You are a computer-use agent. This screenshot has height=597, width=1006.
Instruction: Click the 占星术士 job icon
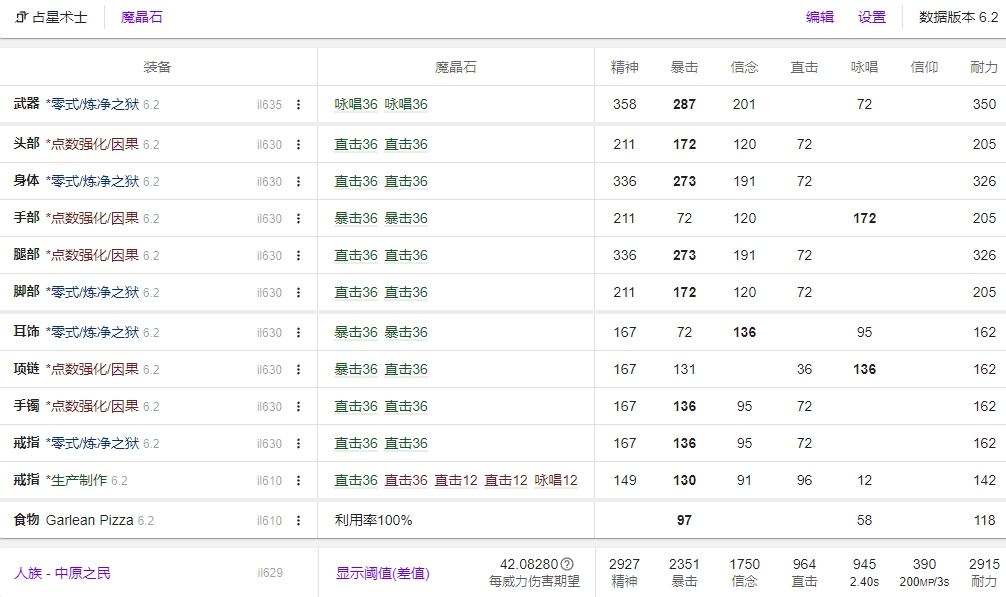(x=21, y=17)
